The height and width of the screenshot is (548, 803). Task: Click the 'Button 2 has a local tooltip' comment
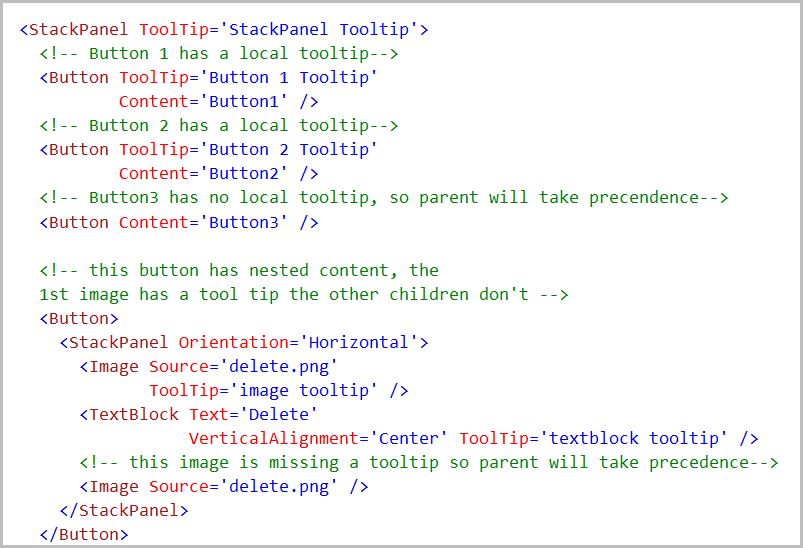click(x=219, y=125)
